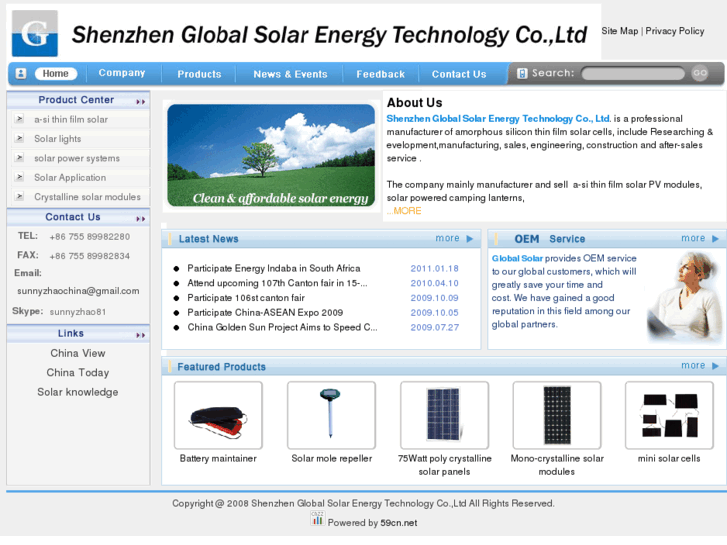
Task: Click the Solar mole repeller product thumbnail
Action: [x=332, y=415]
